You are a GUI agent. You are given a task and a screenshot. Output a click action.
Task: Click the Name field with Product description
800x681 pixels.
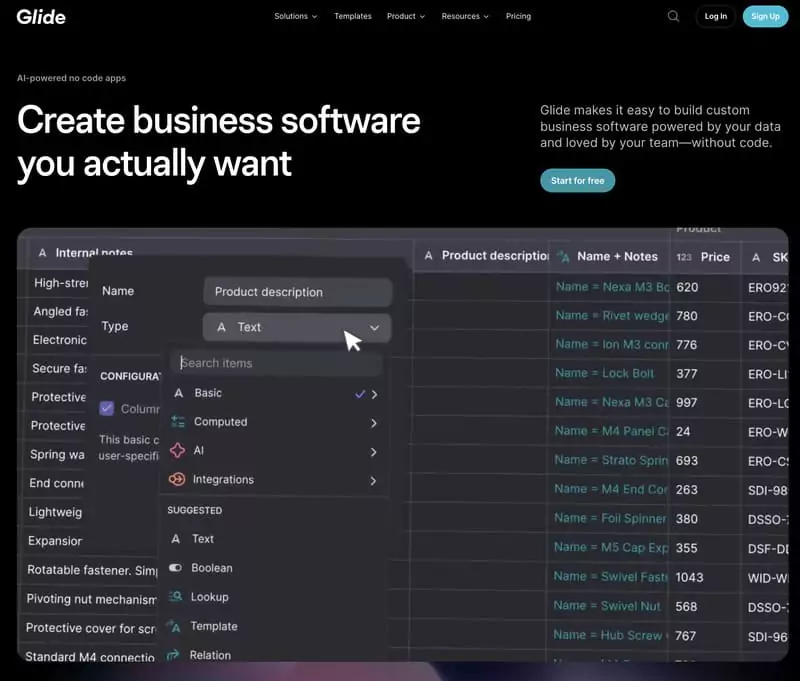(x=297, y=292)
